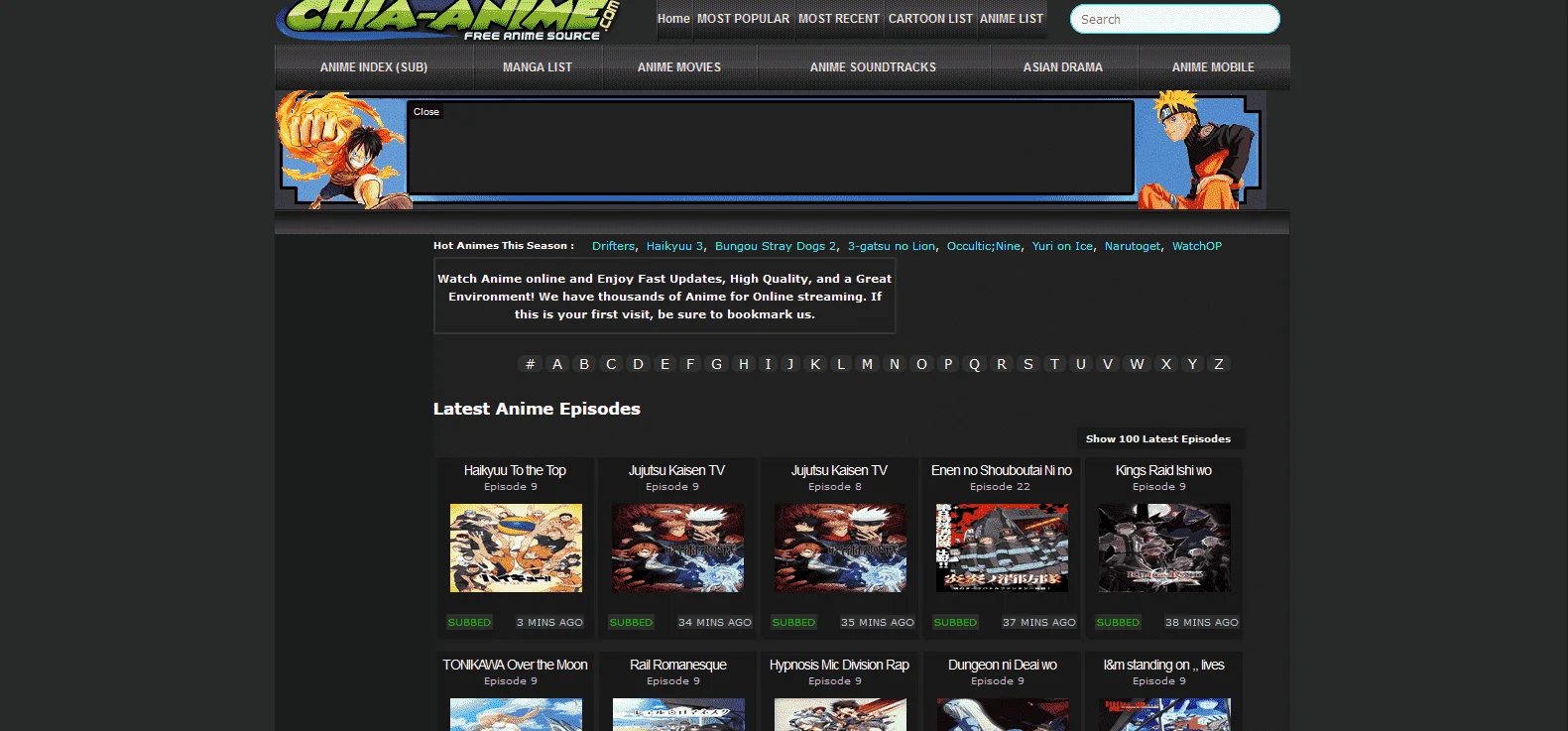Select letter W in index

(1137, 364)
